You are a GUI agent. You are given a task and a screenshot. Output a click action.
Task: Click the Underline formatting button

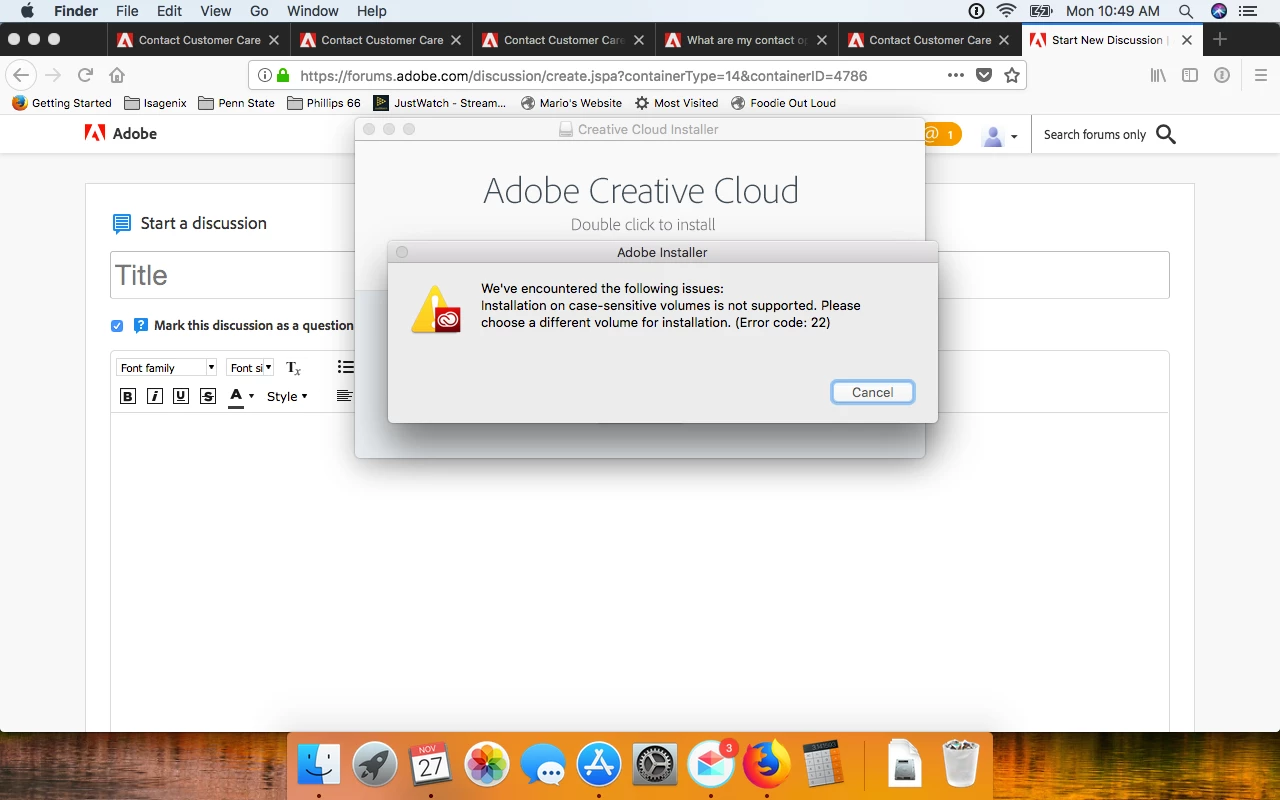click(181, 396)
